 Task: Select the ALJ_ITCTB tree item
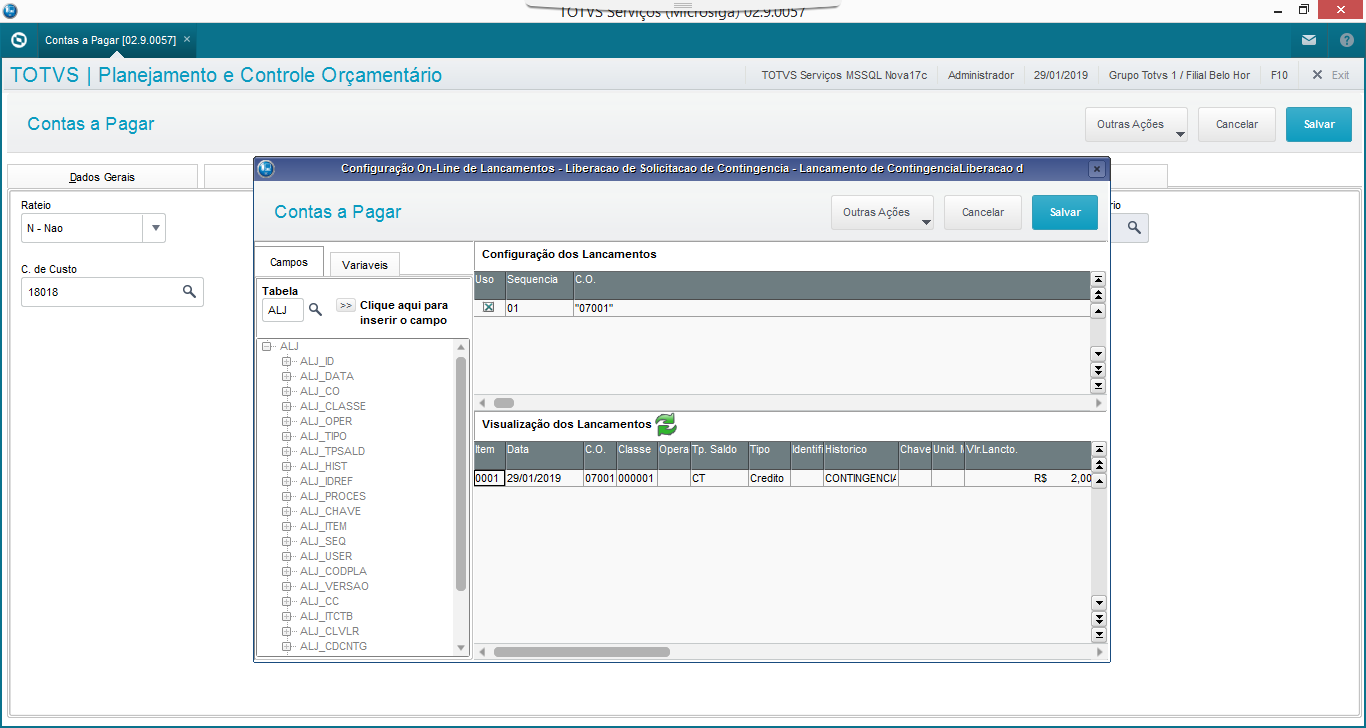pos(326,616)
